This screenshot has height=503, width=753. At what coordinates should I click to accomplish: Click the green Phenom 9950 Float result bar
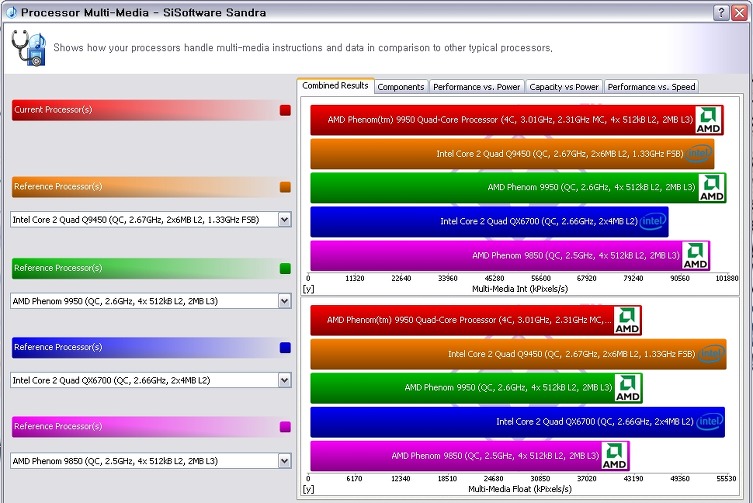tap(476, 388)
